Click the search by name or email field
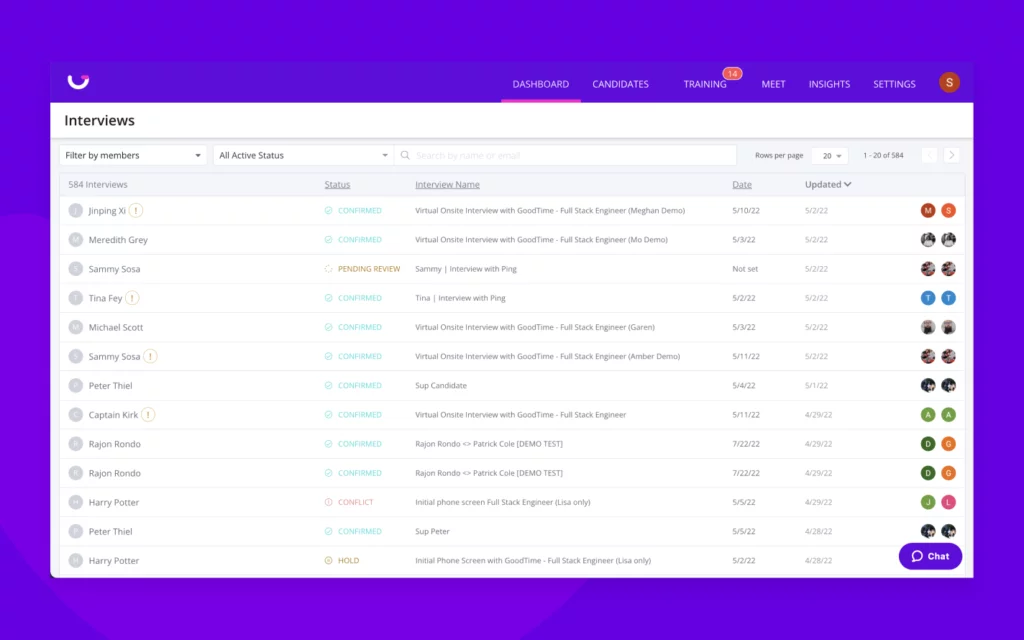Image resolution: width=1024 pixels, height=640 pixels. (570, 155)
